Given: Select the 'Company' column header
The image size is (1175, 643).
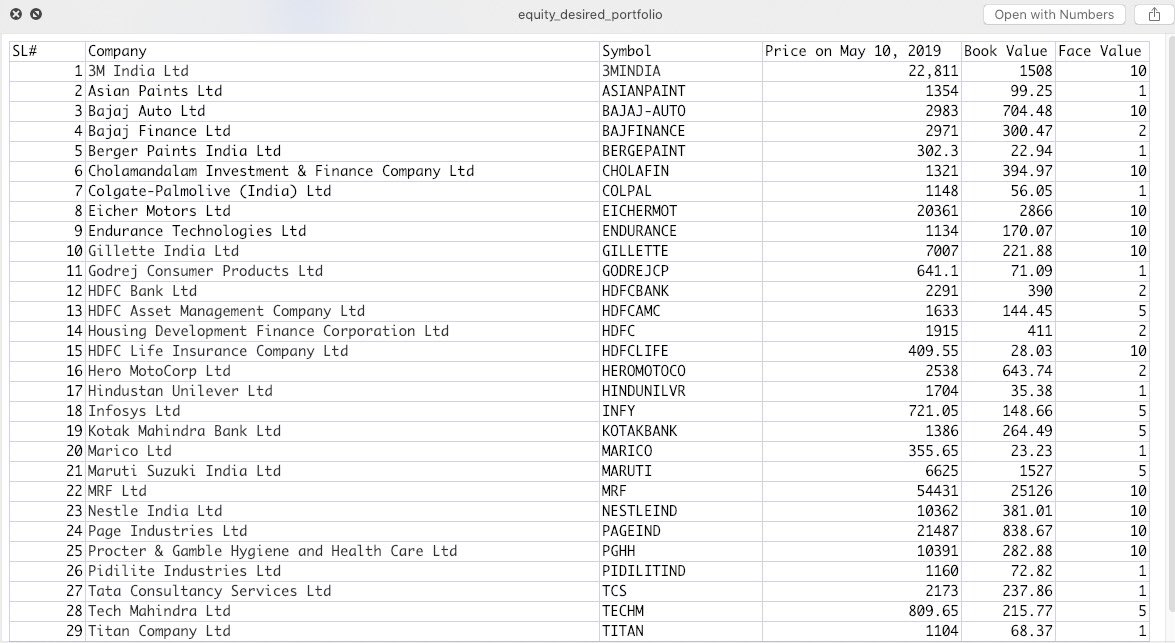Looking at the screenshot, I should pyautogui.click(x=342, y=51).
